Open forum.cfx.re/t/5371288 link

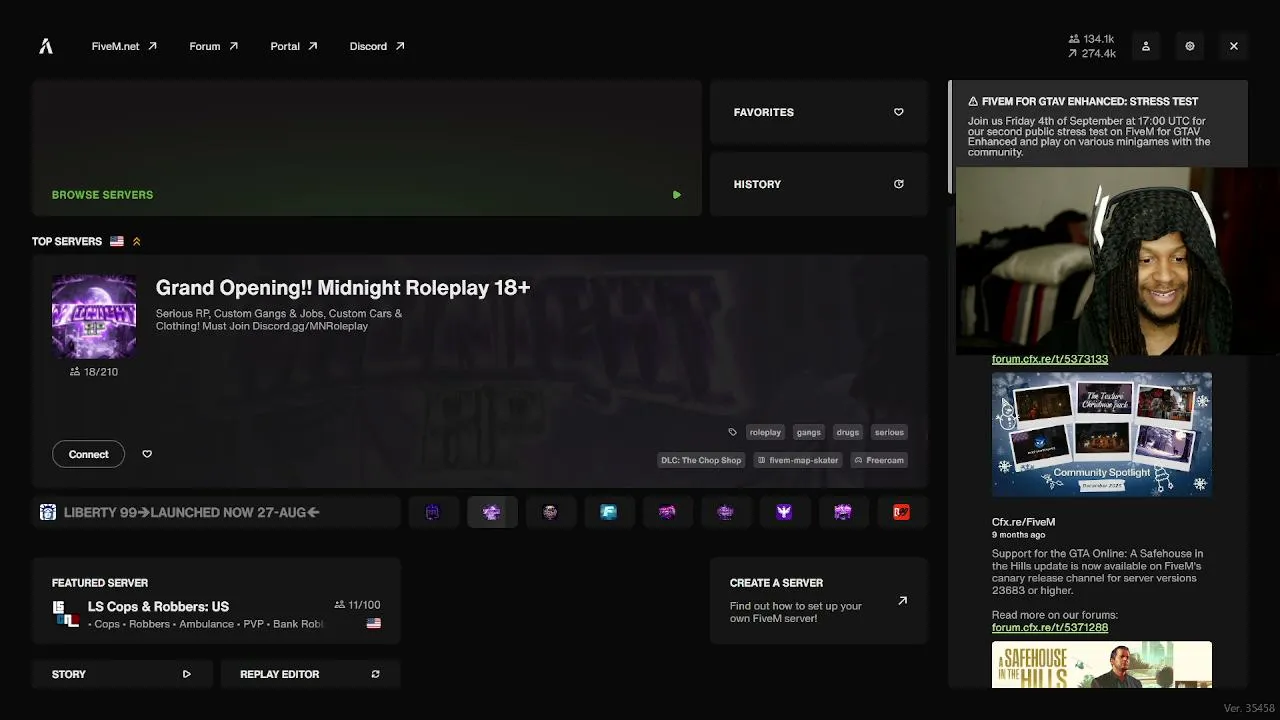[1050, 627]
